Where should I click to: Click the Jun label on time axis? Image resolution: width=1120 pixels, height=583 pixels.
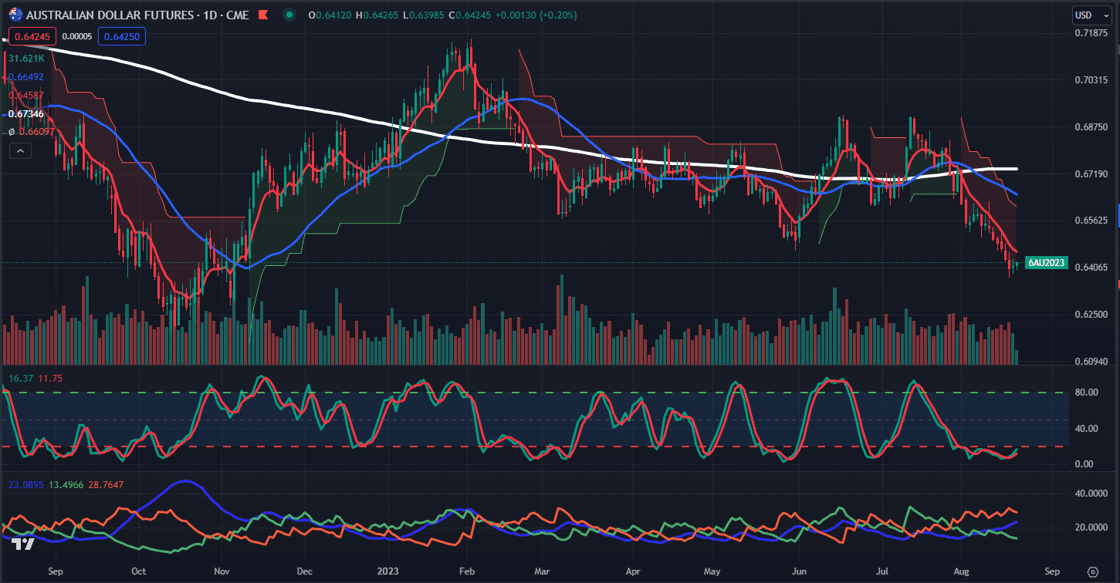click(x=799, y=572)
